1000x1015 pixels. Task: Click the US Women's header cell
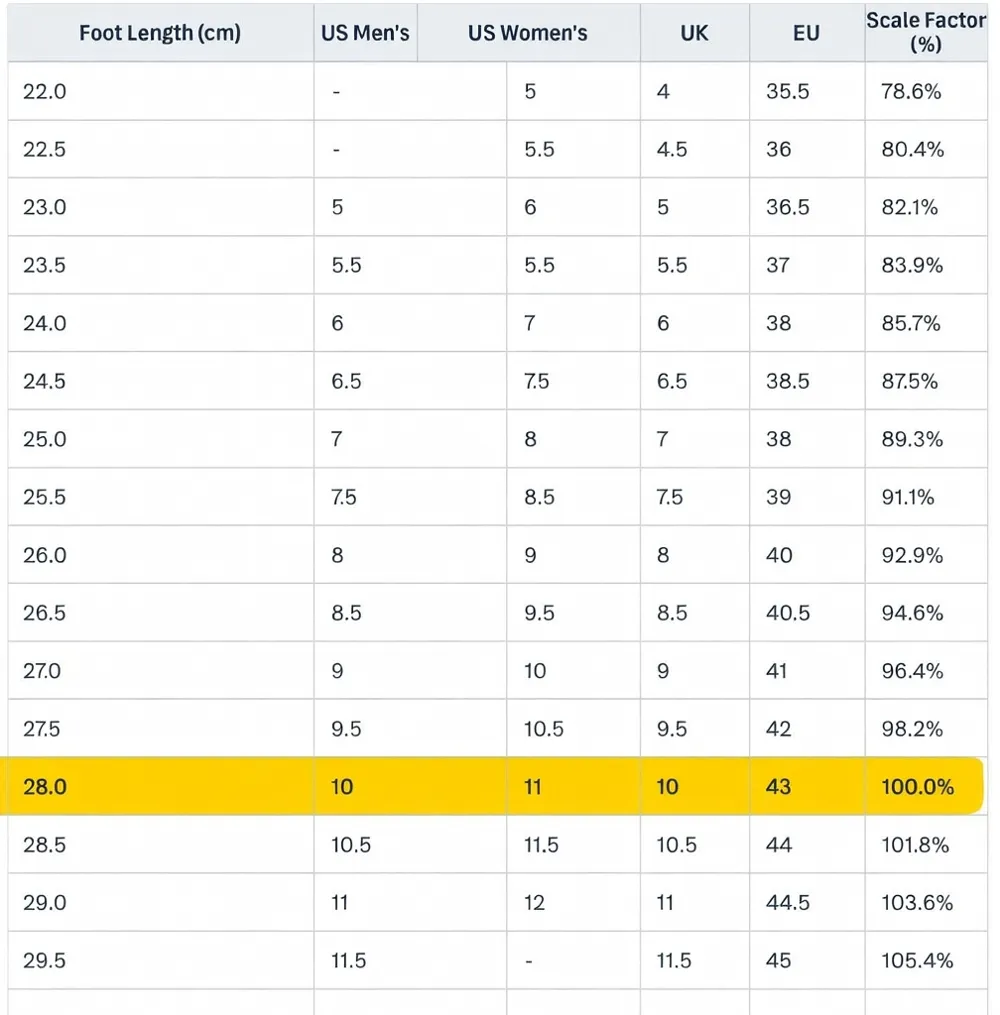[528, 33]
